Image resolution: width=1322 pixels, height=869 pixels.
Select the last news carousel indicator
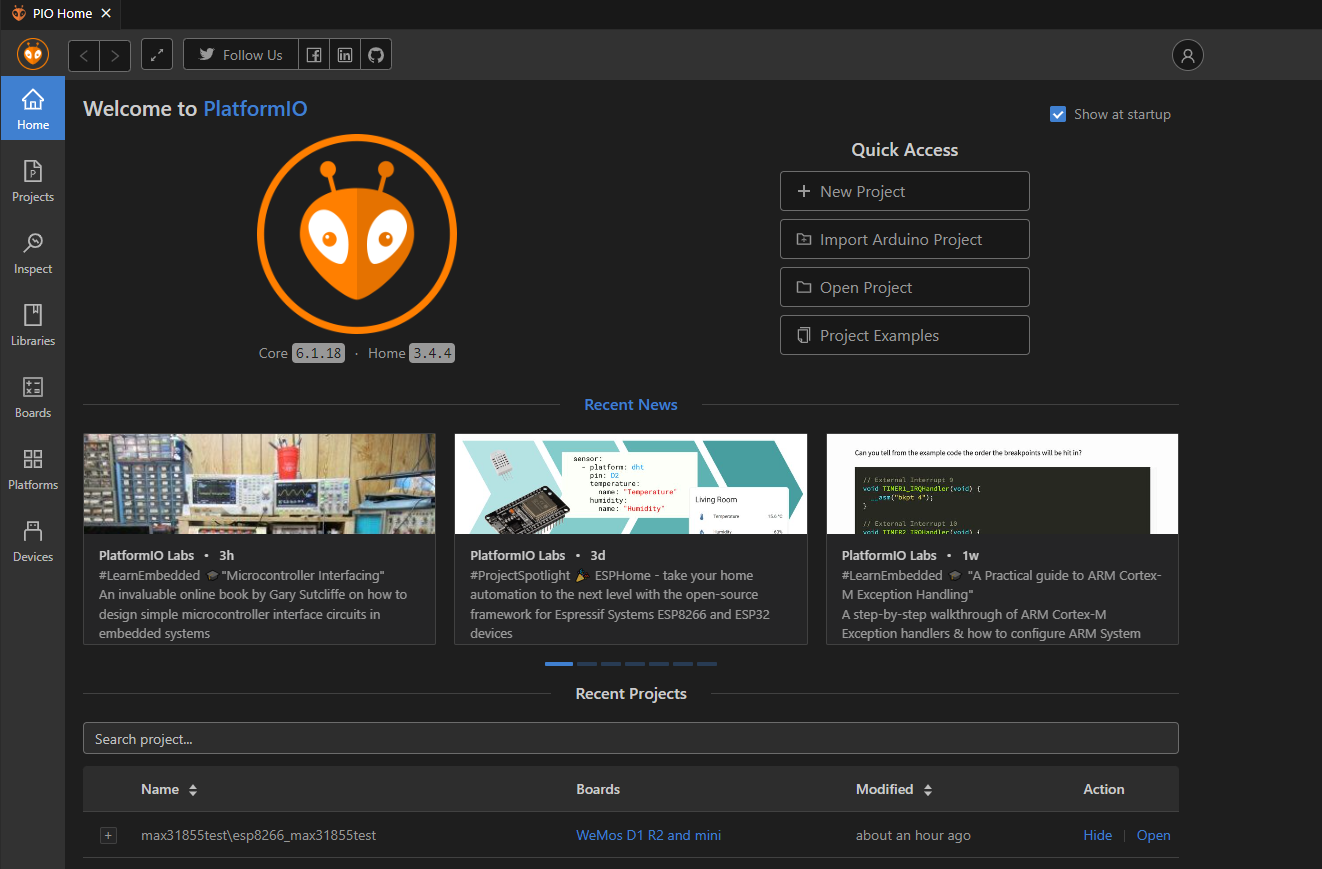(707, 663)
